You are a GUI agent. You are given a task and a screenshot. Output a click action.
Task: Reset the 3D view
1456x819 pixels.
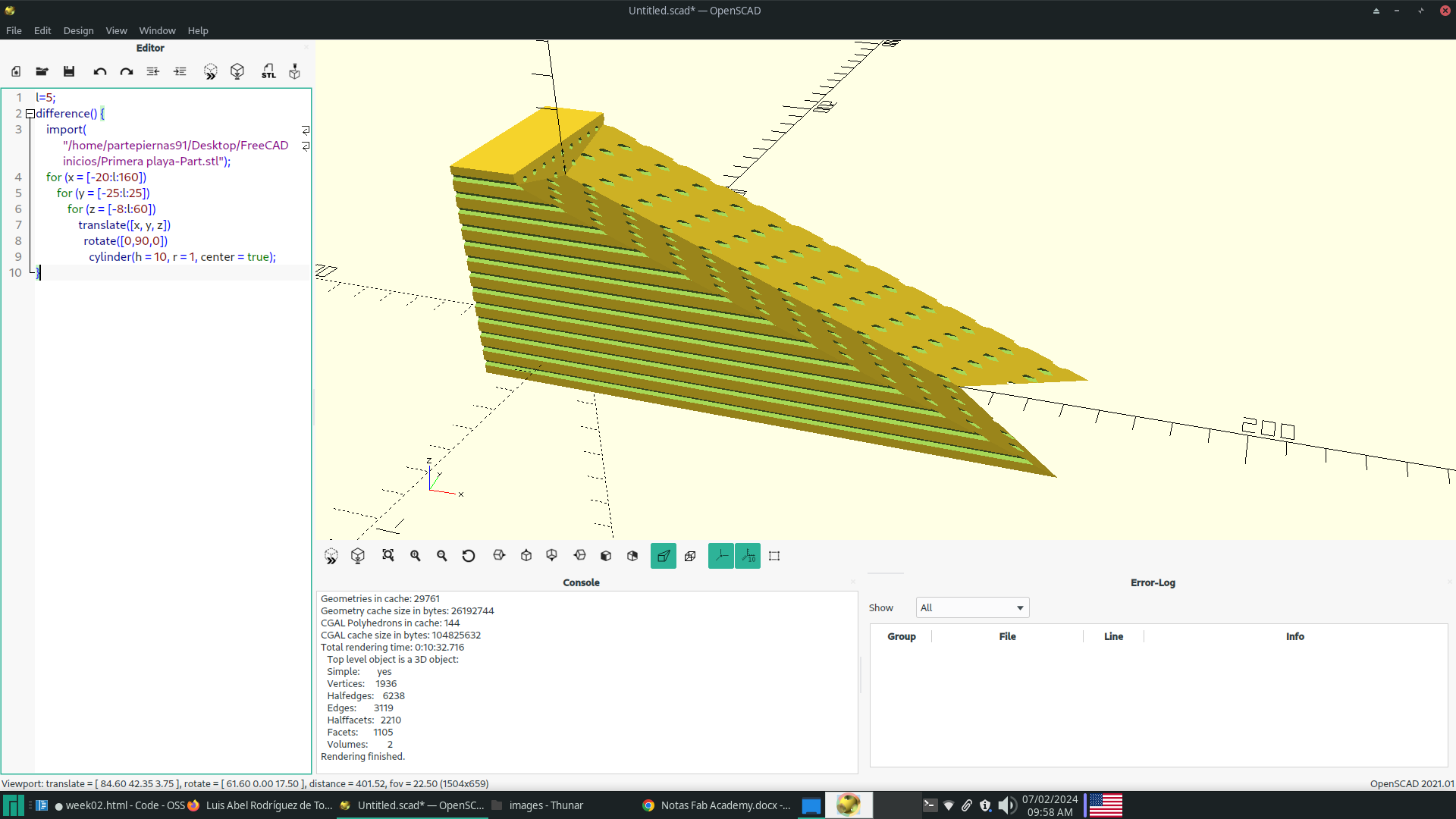[x=469, y=556]
